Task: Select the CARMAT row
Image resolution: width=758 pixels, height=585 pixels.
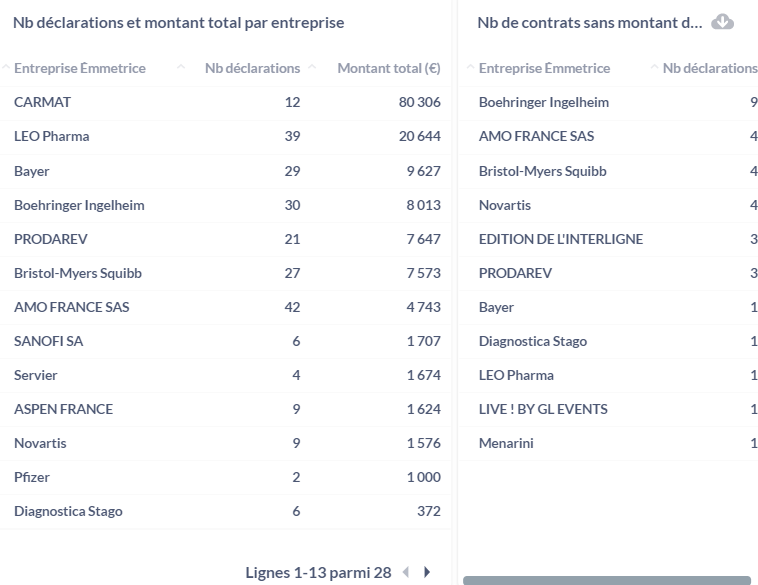Action: coord(225,102)
